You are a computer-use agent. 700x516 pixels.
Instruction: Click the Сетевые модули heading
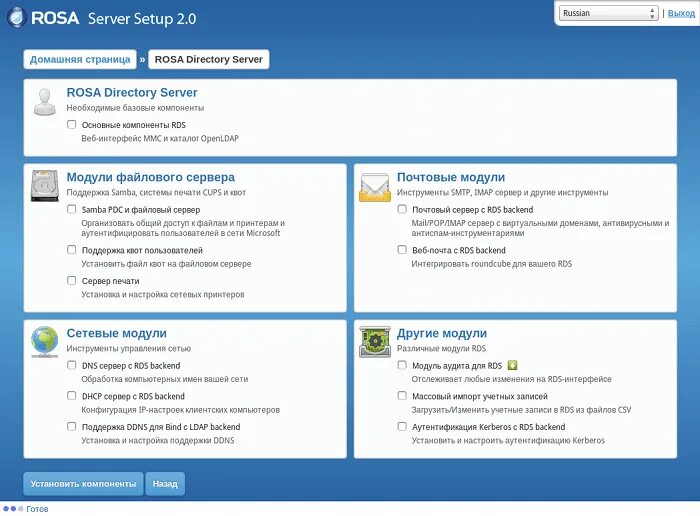tap(117, 333)
